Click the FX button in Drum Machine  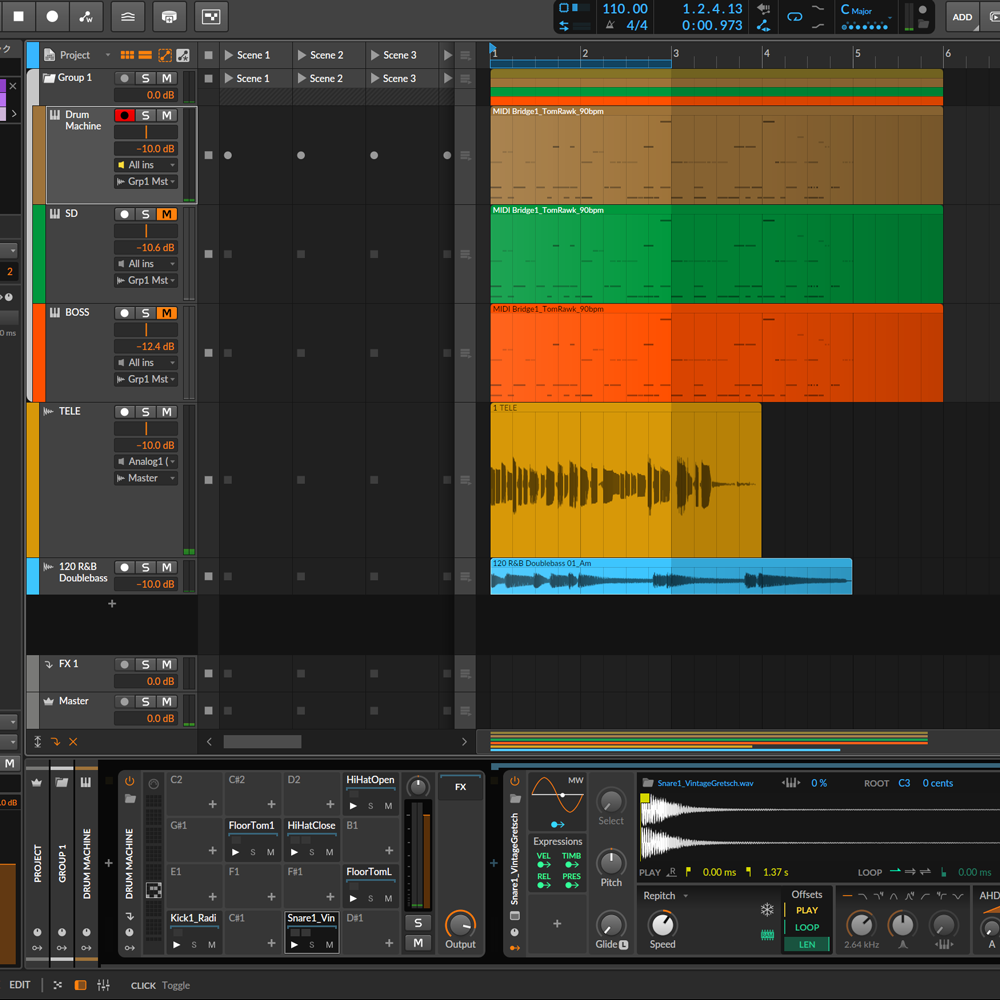pos(460,787)
